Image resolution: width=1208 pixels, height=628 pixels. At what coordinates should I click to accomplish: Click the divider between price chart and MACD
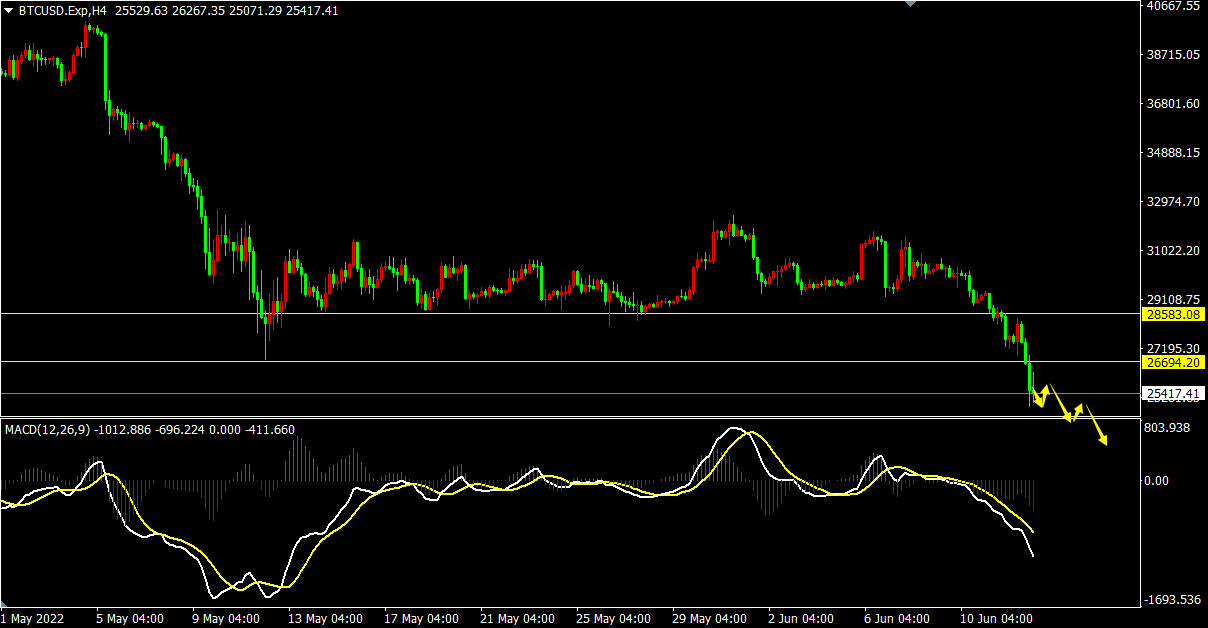coord(570,418)
